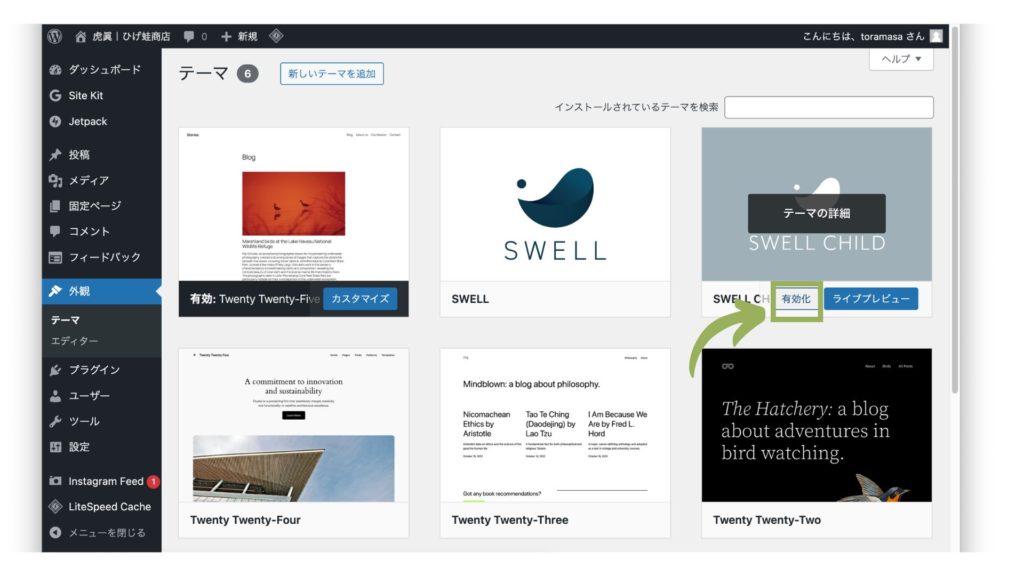Click the 新しいテーマを追加 button

[x=331, y=74]
